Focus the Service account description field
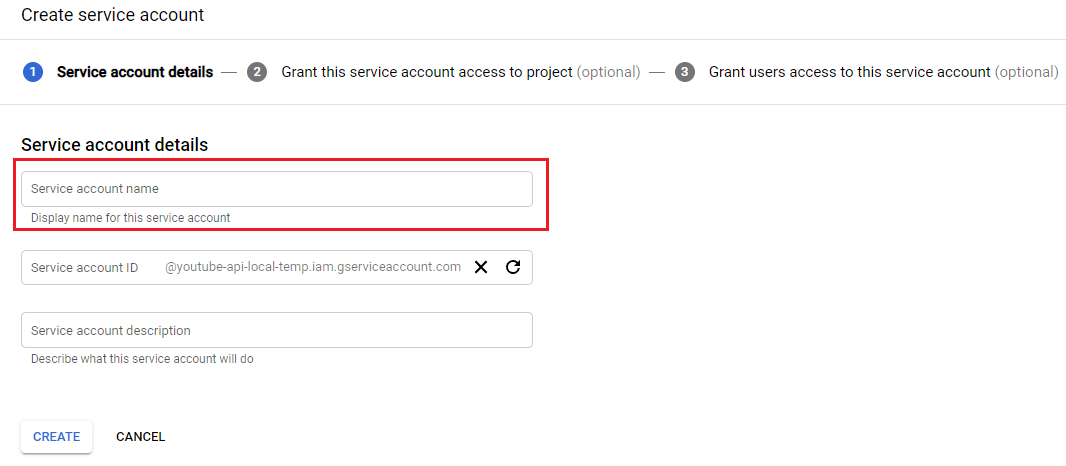This screenshot has height=466, width=1066. pyautogui.click(x=277, y=331)
